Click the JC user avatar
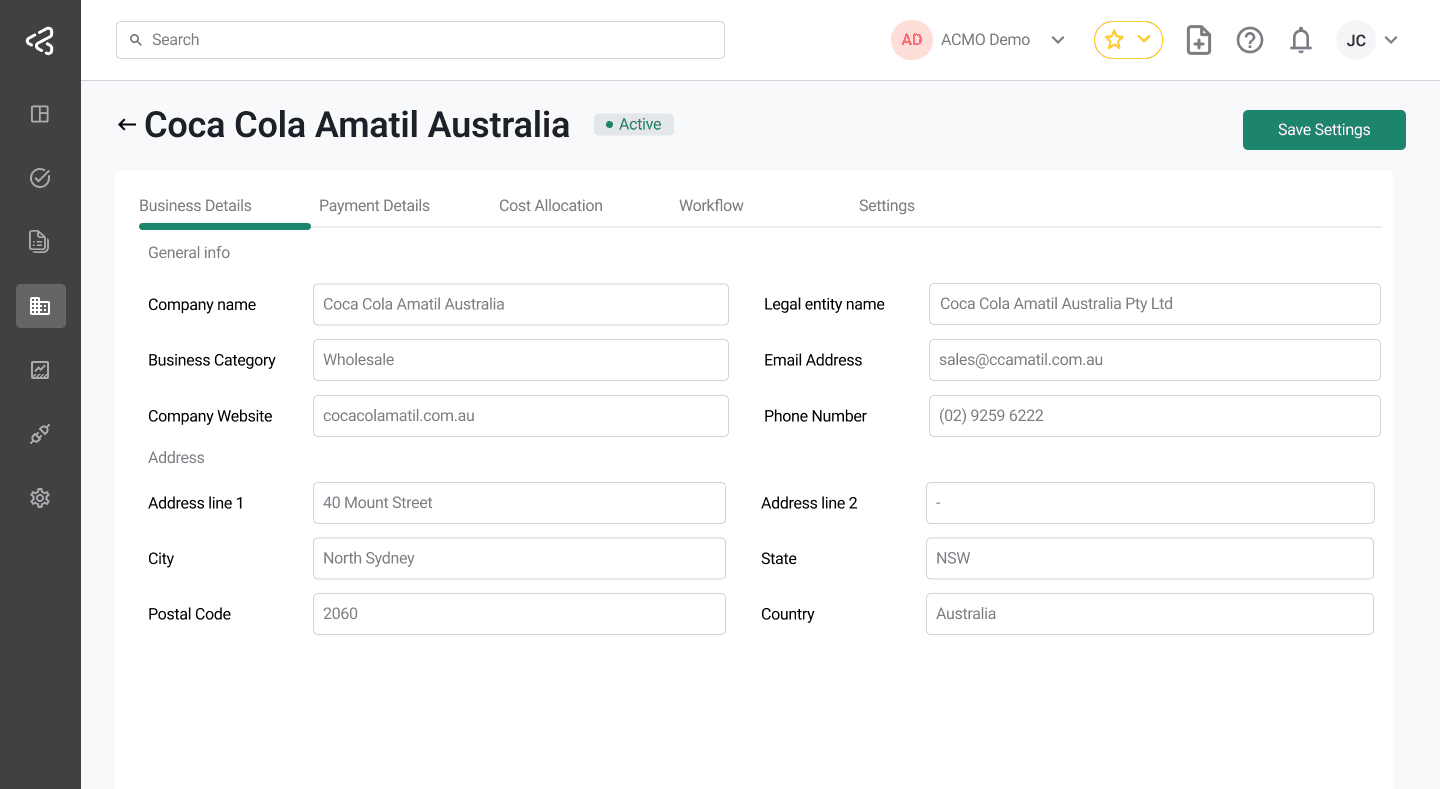 pos(1356,40)
